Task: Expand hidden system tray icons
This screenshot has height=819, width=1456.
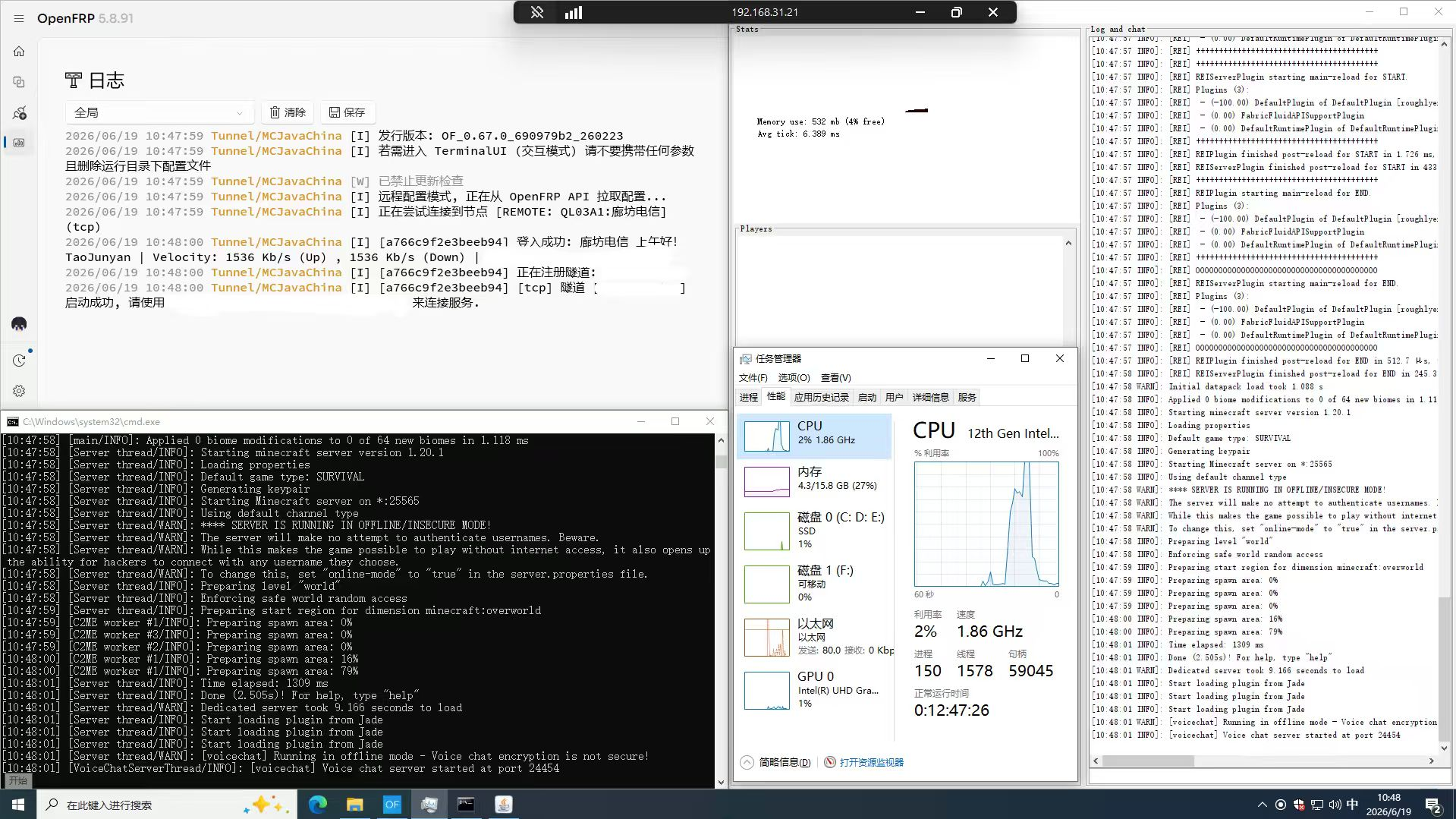Action: point(1263,805)
